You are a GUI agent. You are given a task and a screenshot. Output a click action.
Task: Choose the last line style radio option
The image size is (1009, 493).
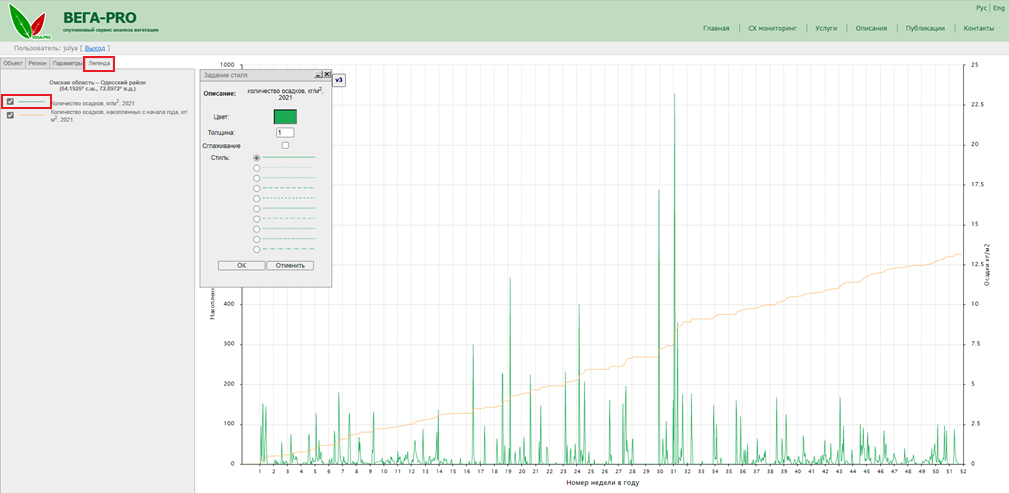257,249
